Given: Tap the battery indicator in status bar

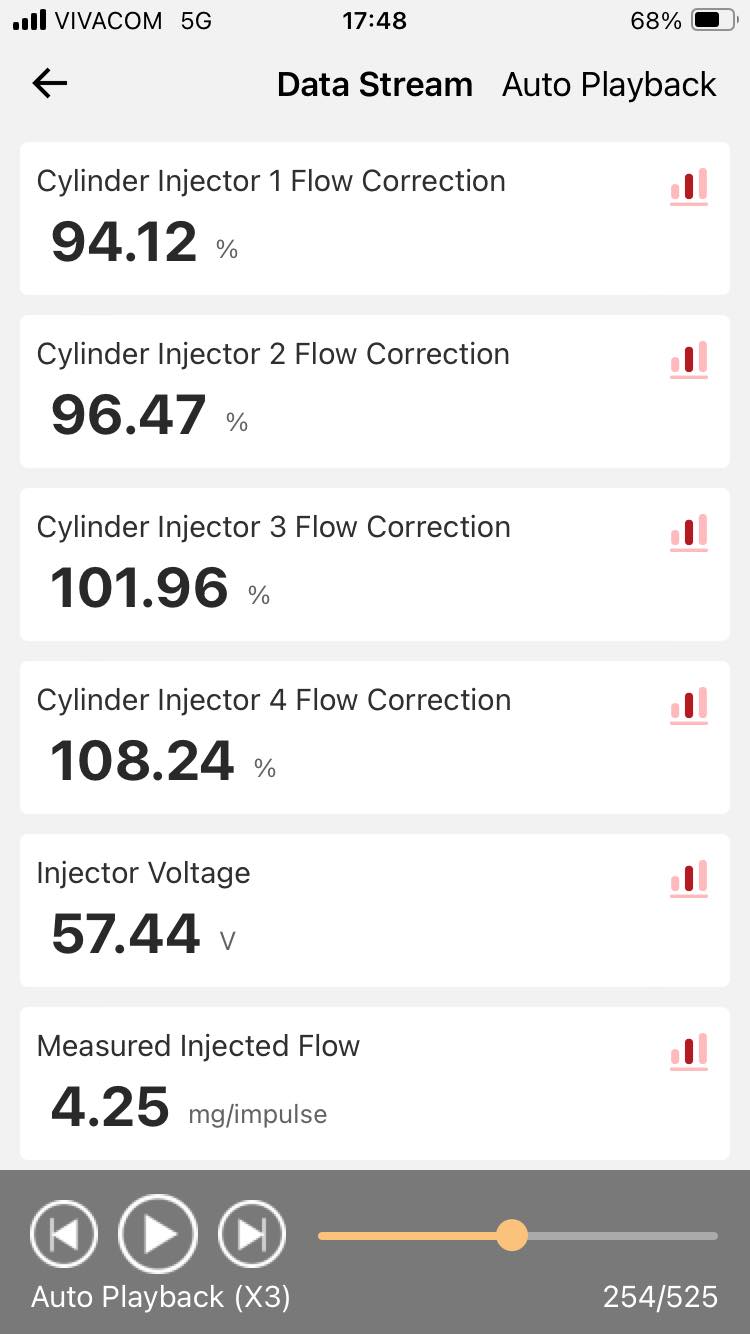Looking at the screenshot, I should tap(714, 20).
